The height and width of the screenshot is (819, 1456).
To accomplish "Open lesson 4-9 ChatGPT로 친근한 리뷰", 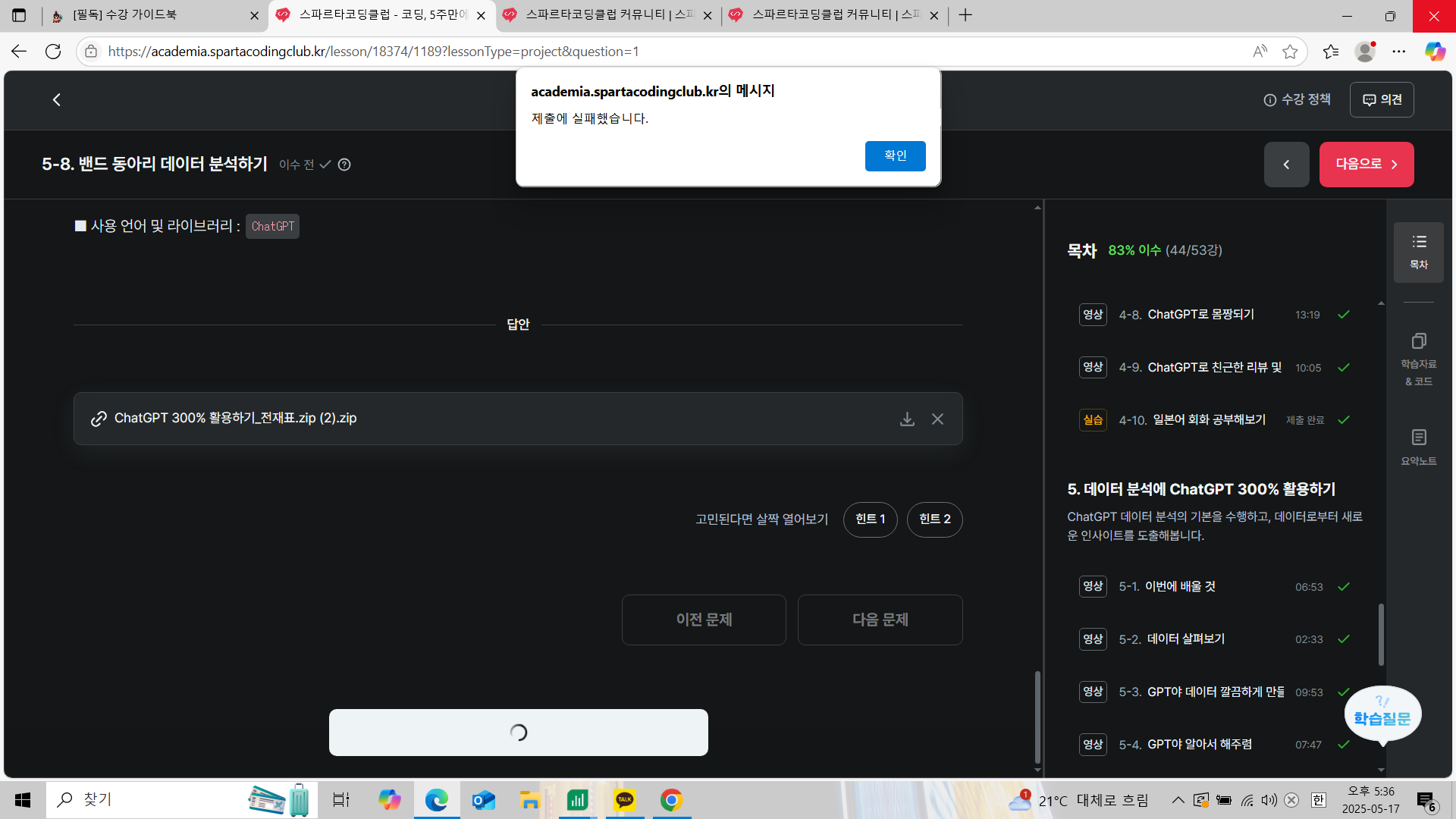I will pos(1213,367).
